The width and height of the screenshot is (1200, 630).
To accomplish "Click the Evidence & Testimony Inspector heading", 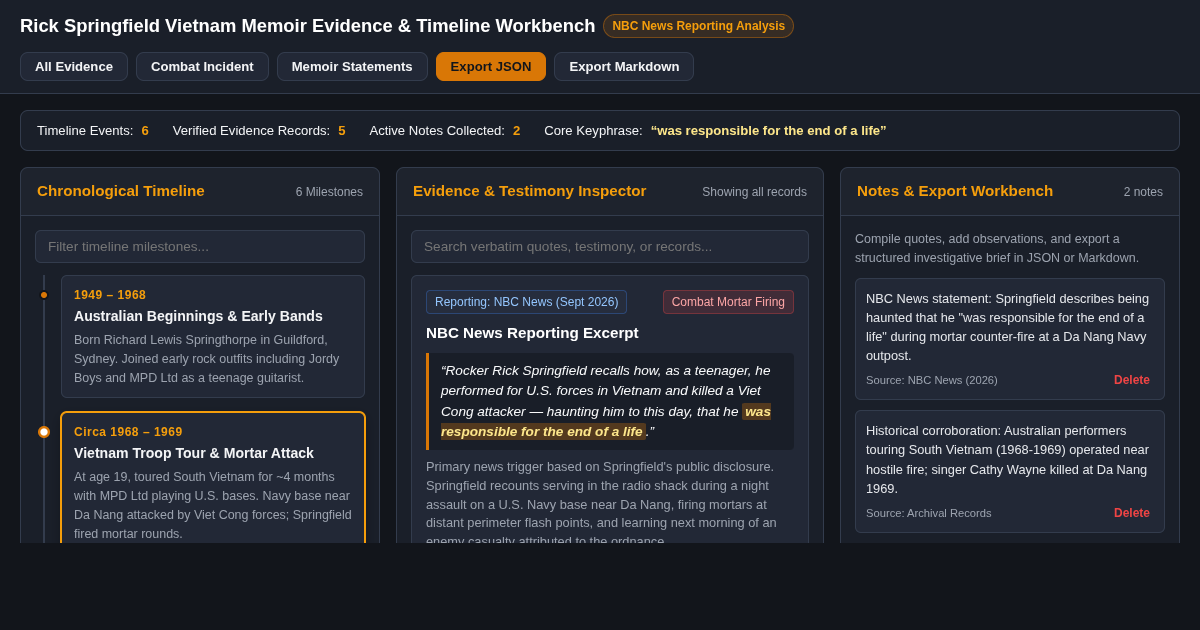I will (x=530, y=191).
